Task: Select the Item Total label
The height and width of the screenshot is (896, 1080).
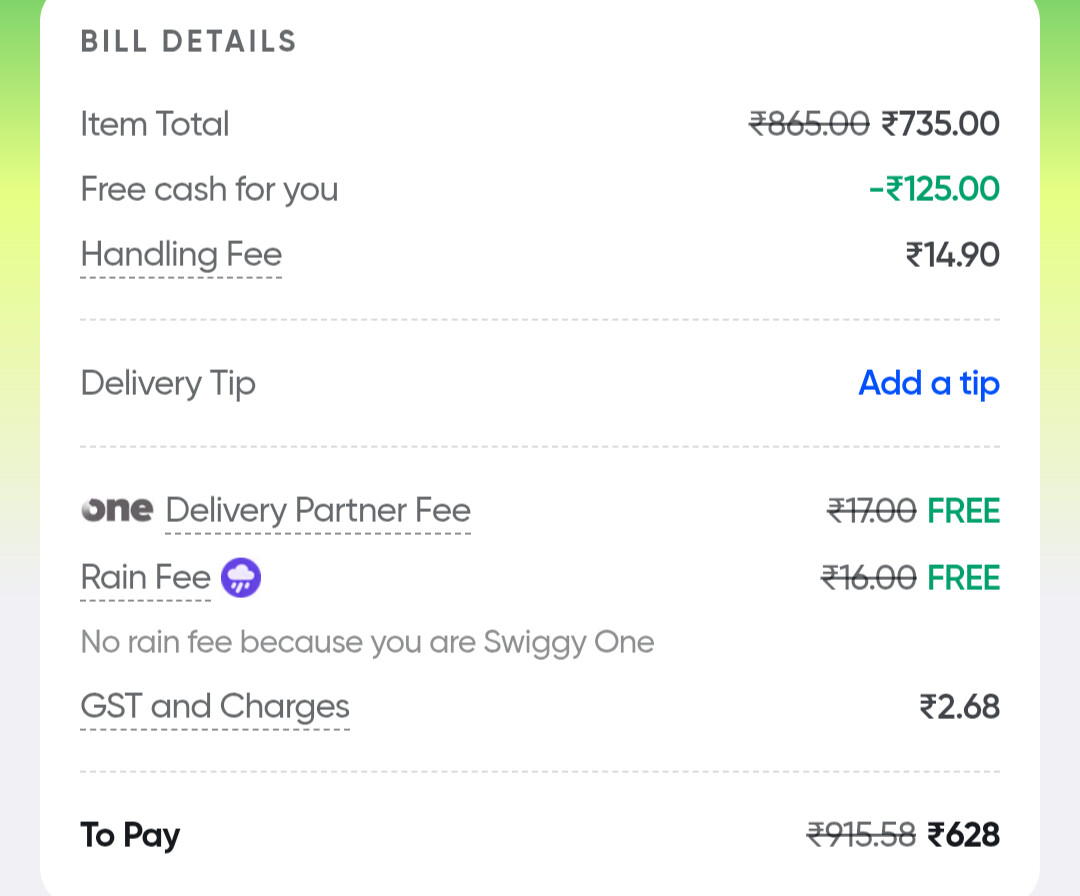Action: coord(155,124)
